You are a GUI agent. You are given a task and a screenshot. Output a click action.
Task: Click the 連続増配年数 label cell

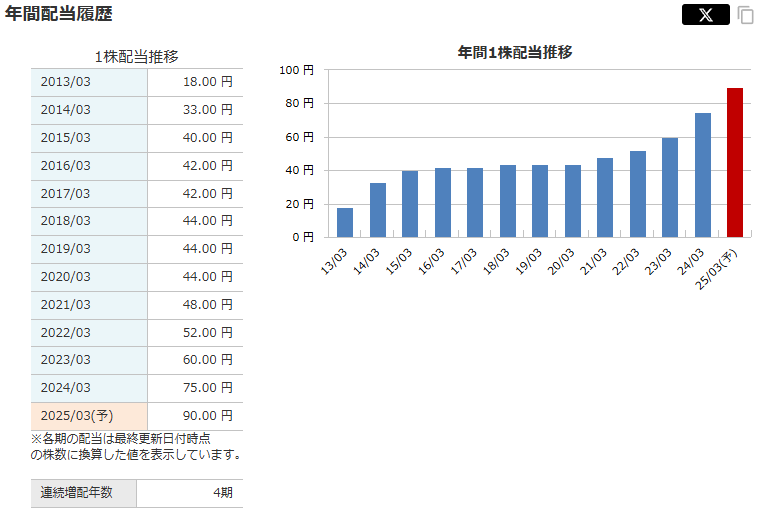pos(84,493)
